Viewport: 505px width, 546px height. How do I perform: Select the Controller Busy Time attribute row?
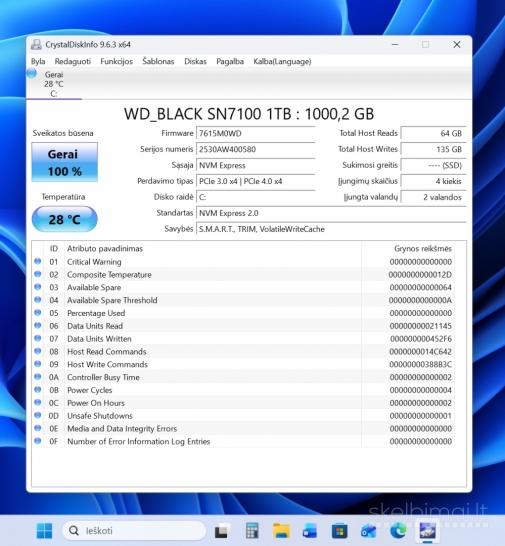(243, 377)
